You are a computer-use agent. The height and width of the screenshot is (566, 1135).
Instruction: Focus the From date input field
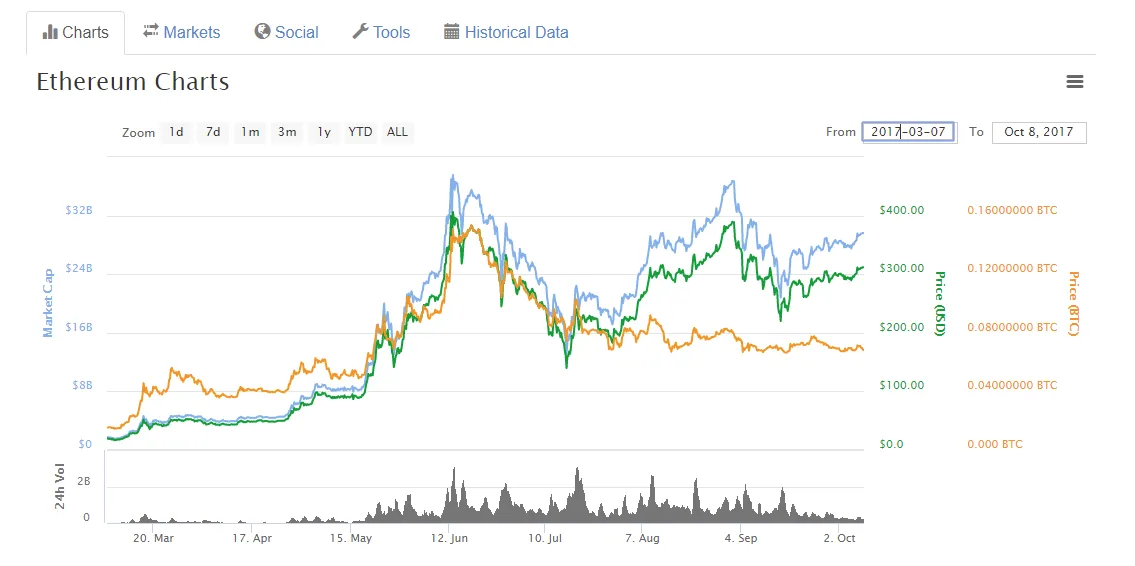coord(908,132)
